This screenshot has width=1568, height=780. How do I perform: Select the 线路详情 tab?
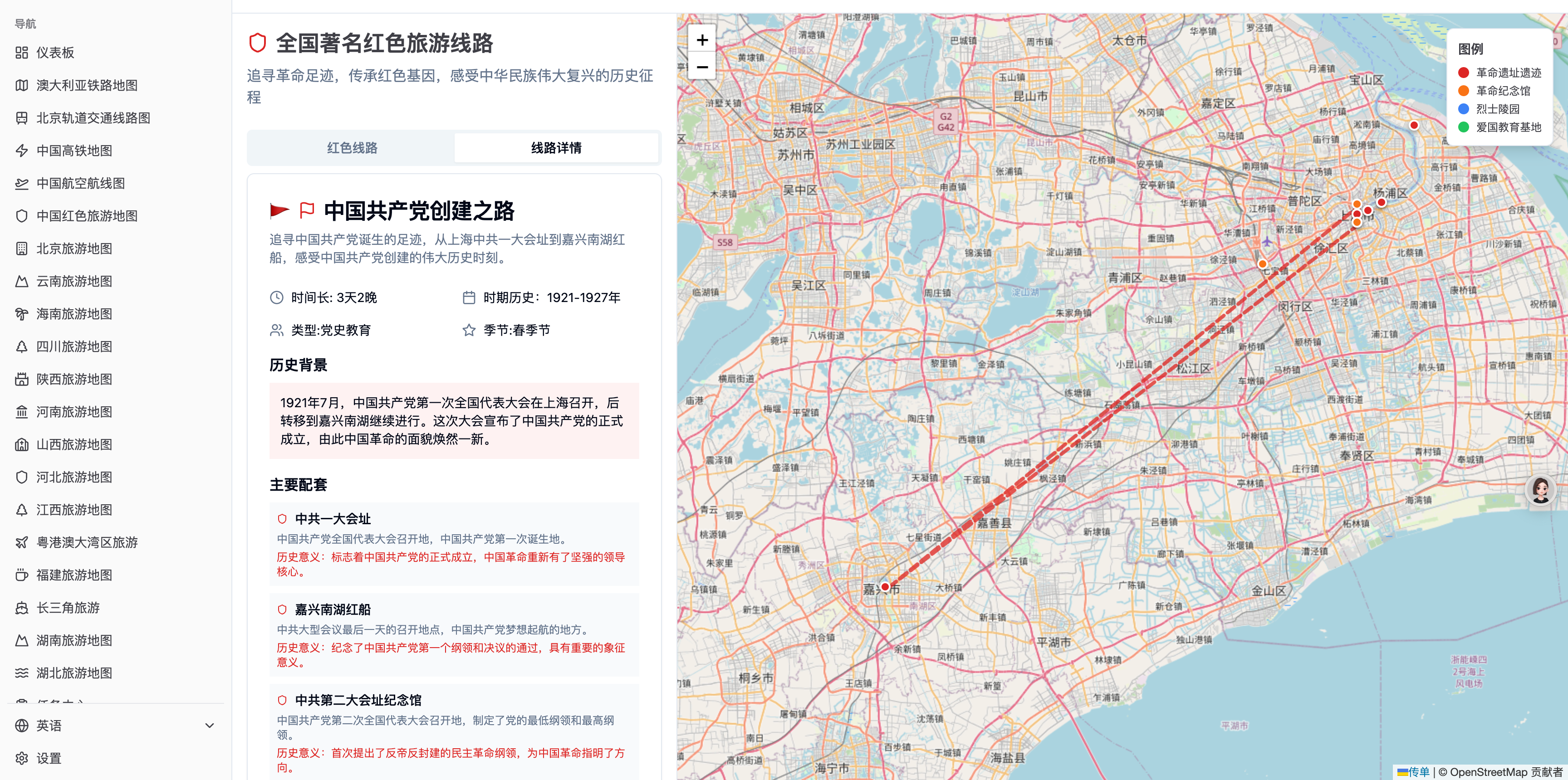(x=556, y=148)
